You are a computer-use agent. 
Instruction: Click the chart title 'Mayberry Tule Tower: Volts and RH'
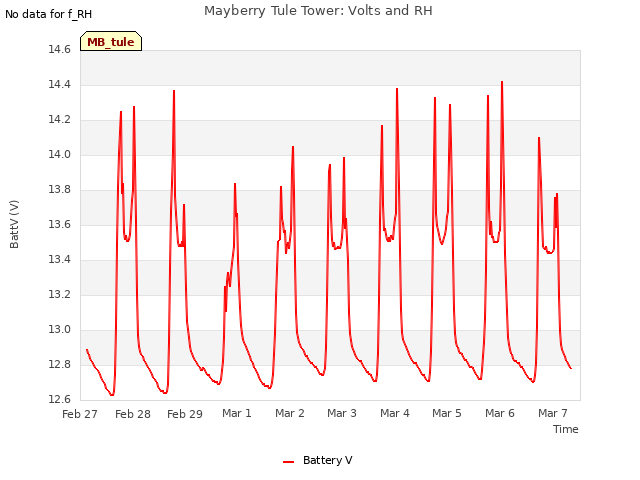tap(318, 11)
